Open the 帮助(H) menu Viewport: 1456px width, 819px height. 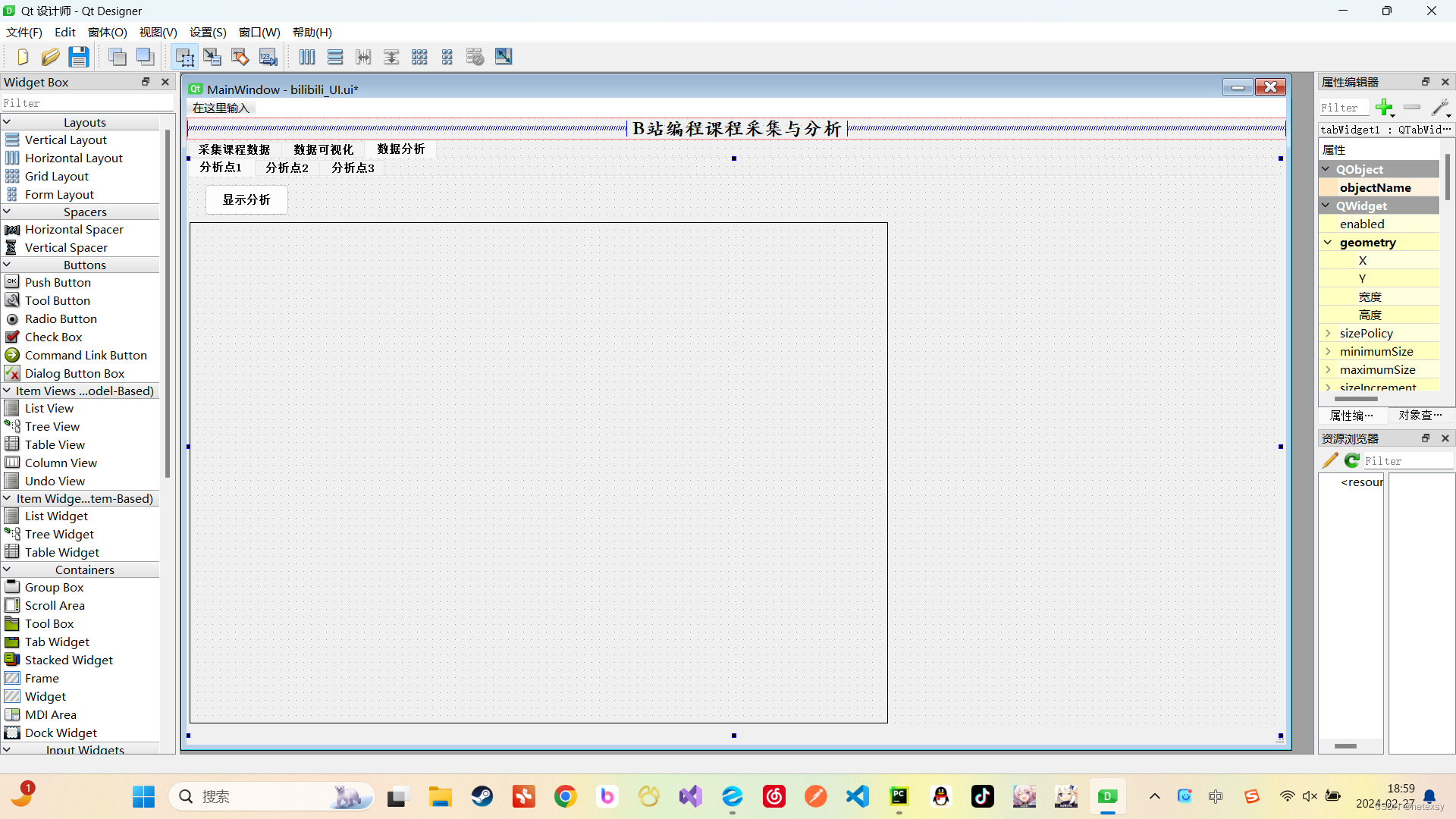(312, 32)
